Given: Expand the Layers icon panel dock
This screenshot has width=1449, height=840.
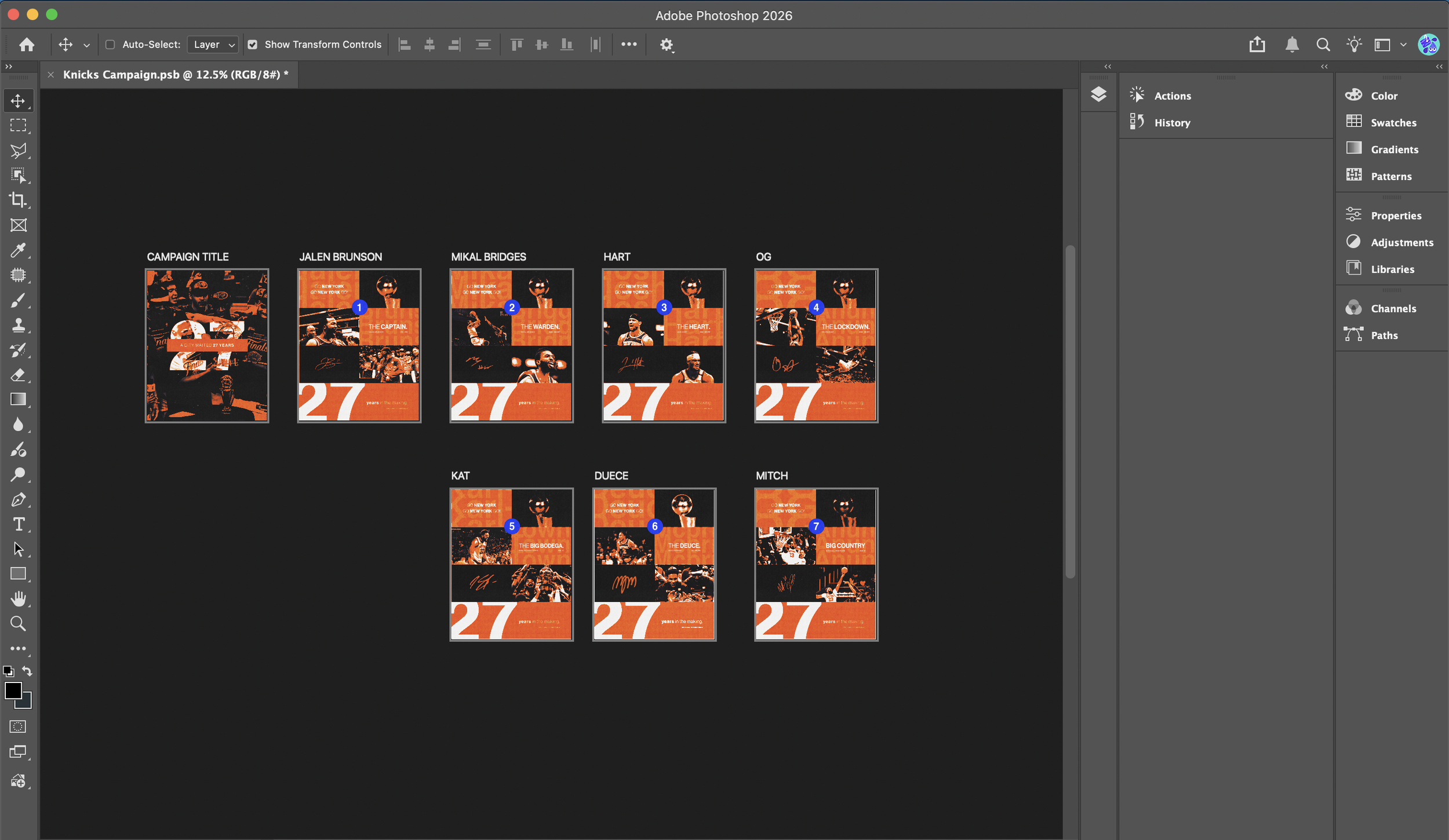Looking at the screenshot, I should tap(1108, 67).
